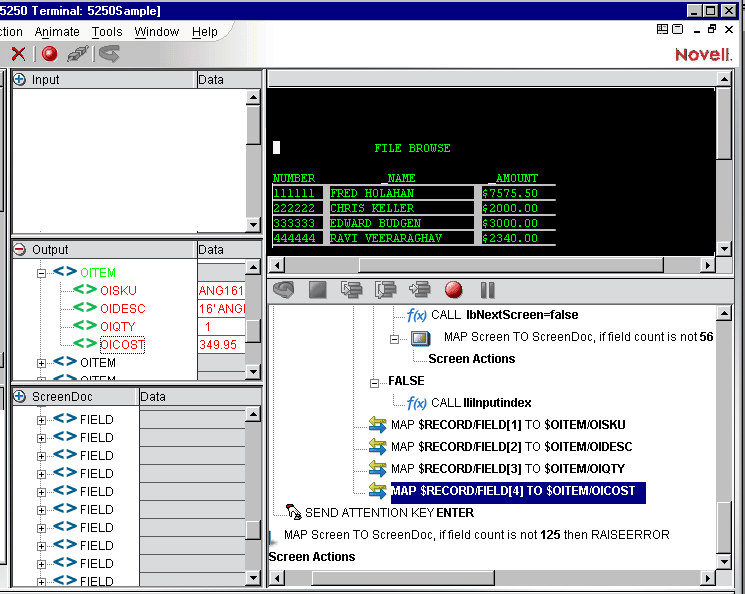Click the SEND ATTENTION KEY ENTER action icon
Screen dimensions: 745x594
[x=293, y=512]
